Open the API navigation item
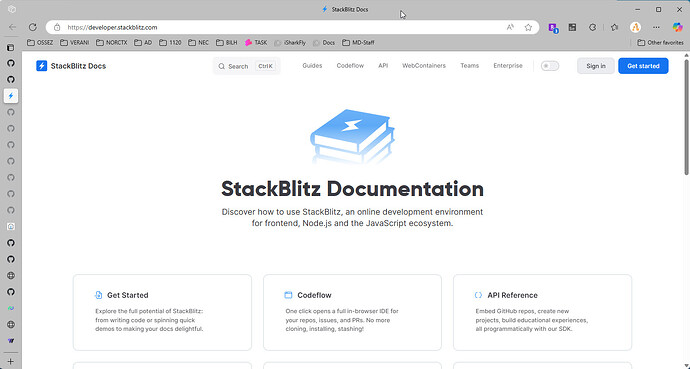Viewport: 690px width, 369px height. point(383,66)
